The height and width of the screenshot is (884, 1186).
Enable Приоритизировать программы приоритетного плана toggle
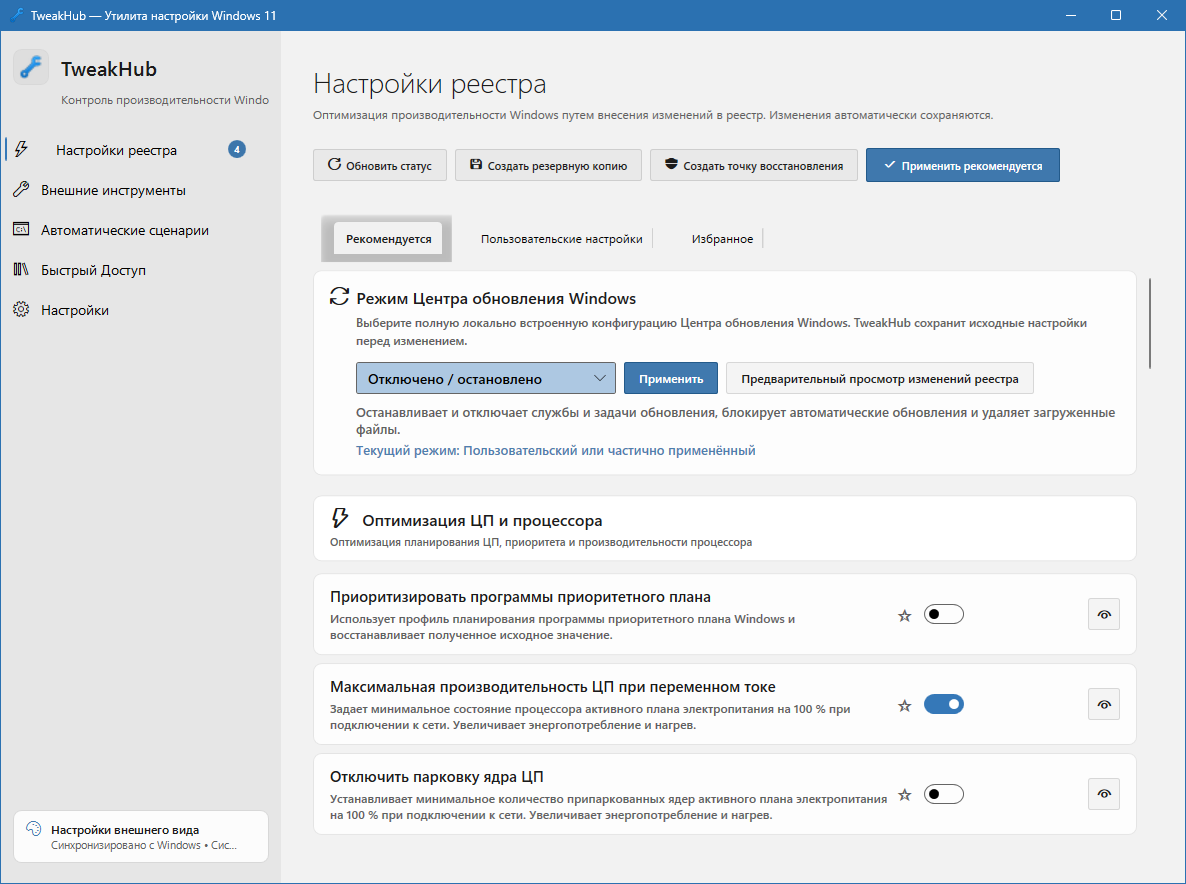coord(944,614)
